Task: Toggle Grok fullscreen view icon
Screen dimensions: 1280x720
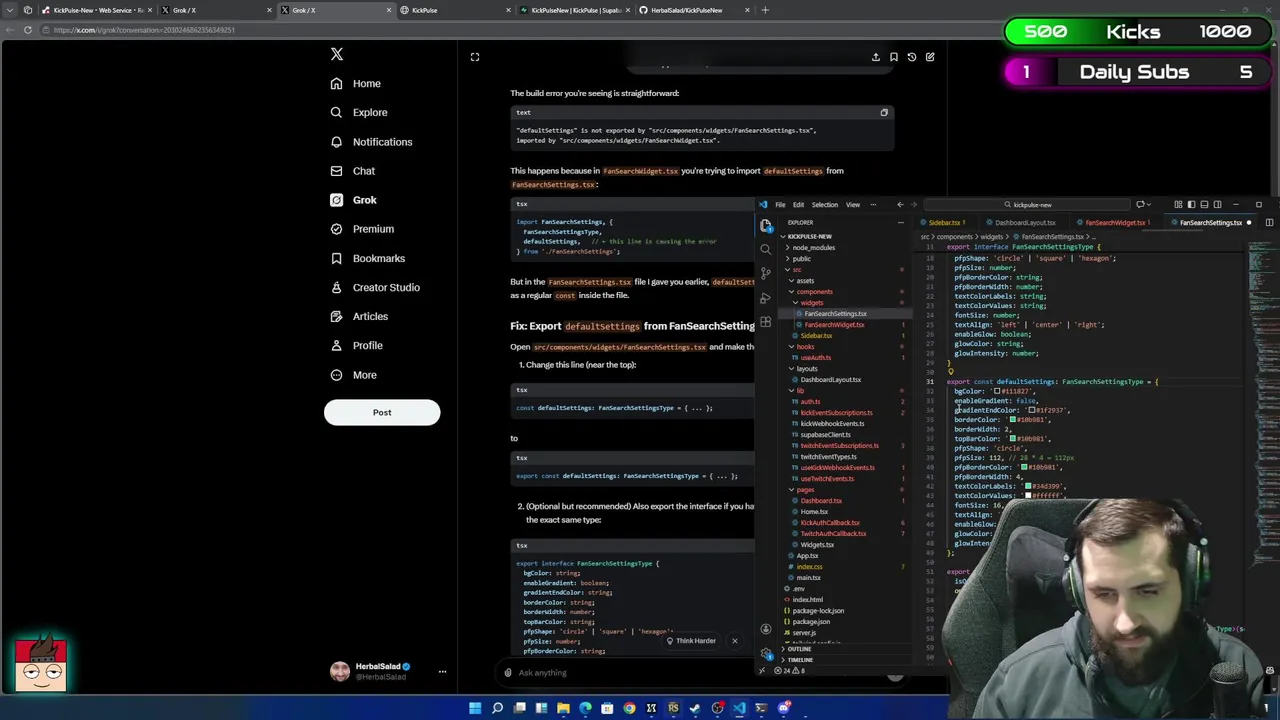Action: pyautogui.click(x=475, y=57)
